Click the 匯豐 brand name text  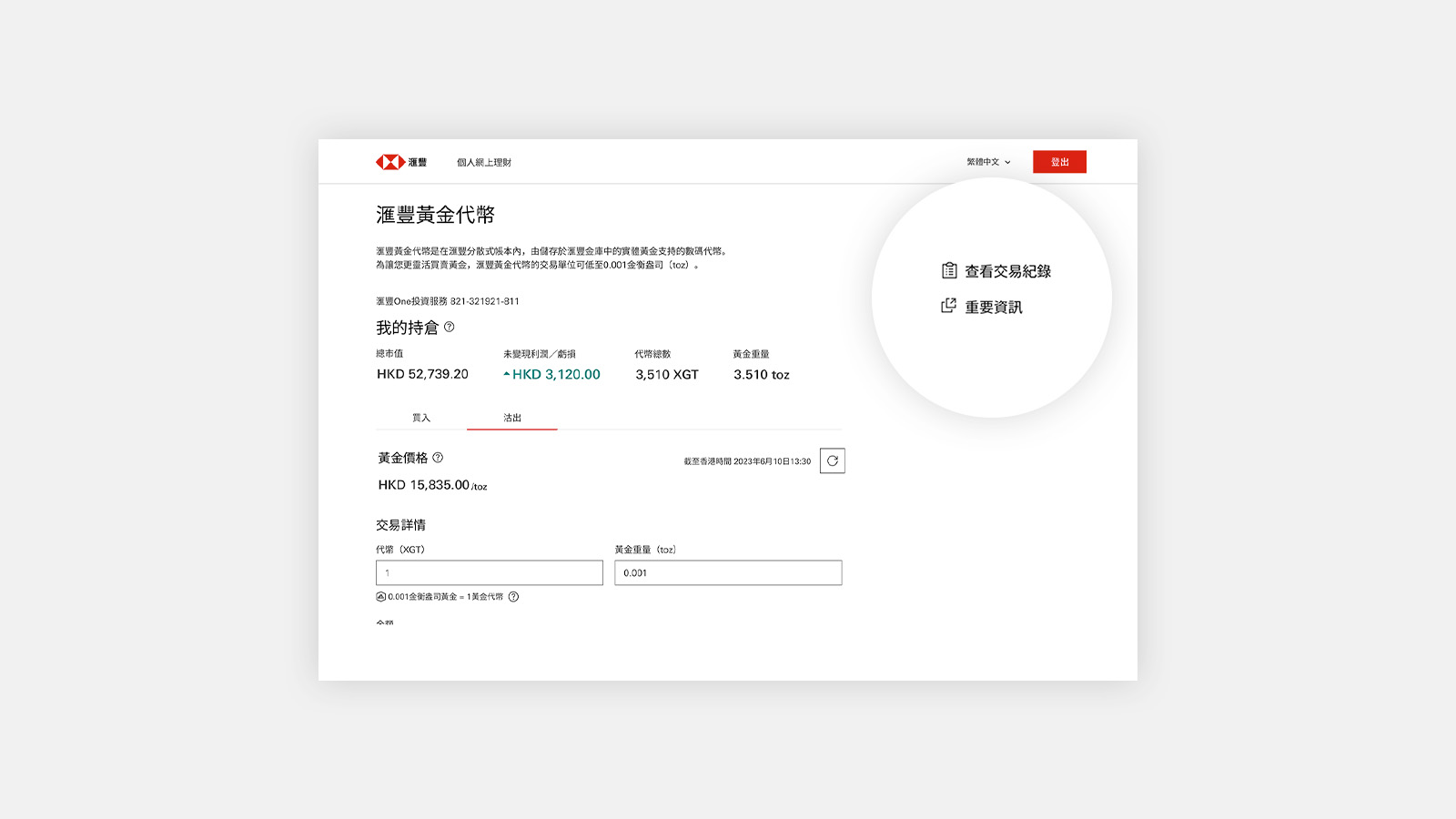click(x=418, y=162)
